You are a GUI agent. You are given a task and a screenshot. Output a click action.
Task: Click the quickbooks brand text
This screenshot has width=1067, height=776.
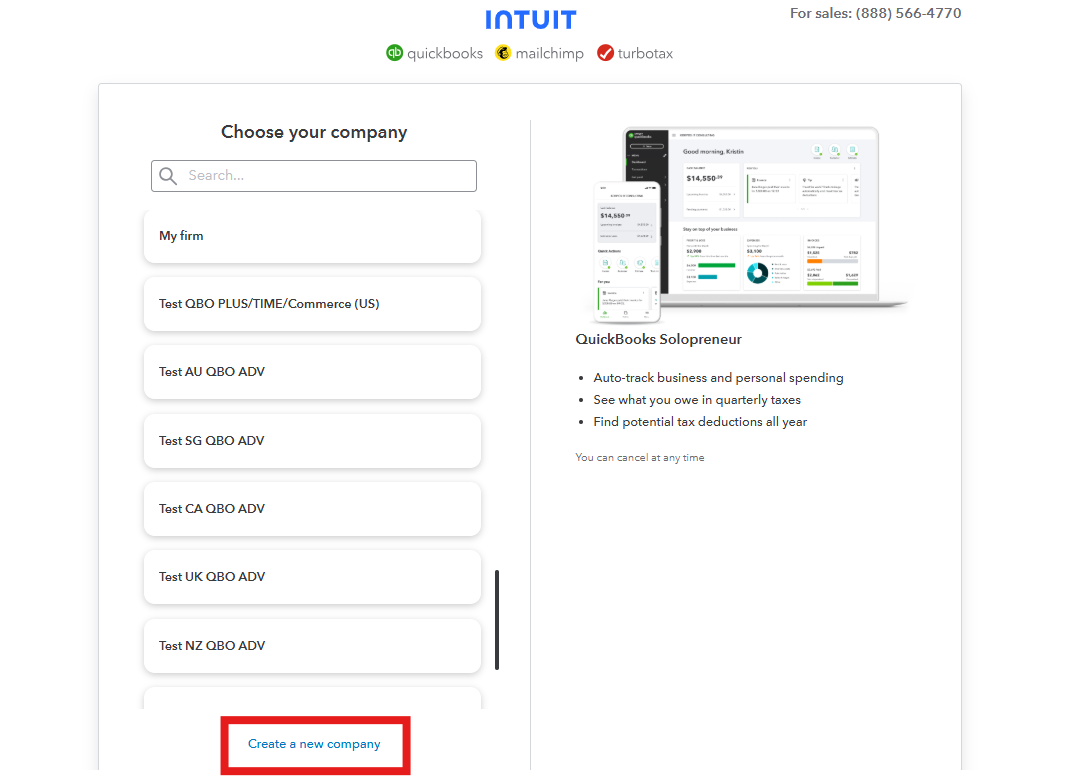point(444,53)
